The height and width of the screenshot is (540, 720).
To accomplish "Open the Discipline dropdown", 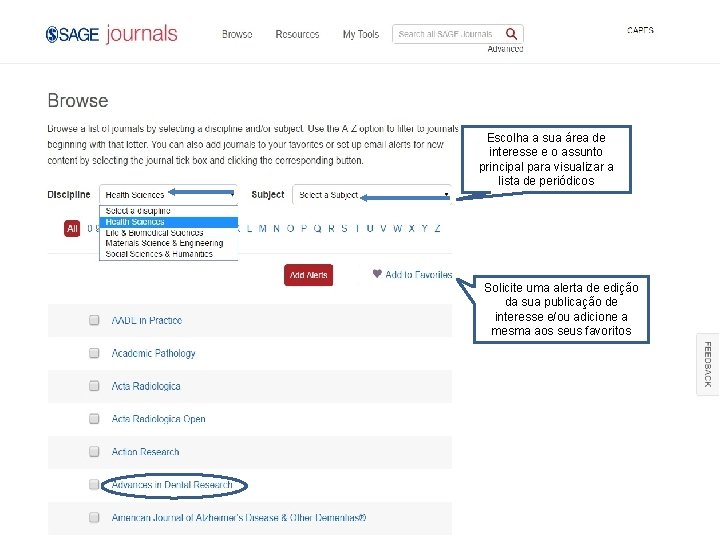I will pyautogui.click(x=168, y=195).
